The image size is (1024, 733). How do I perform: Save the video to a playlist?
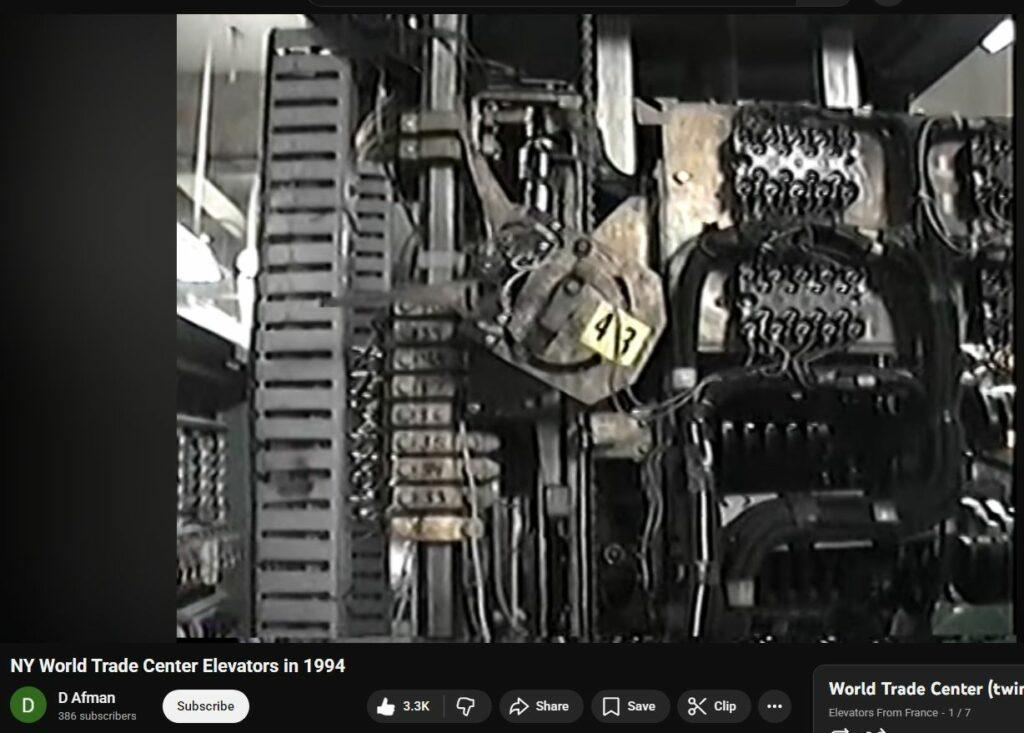click(x=629, y=706)
